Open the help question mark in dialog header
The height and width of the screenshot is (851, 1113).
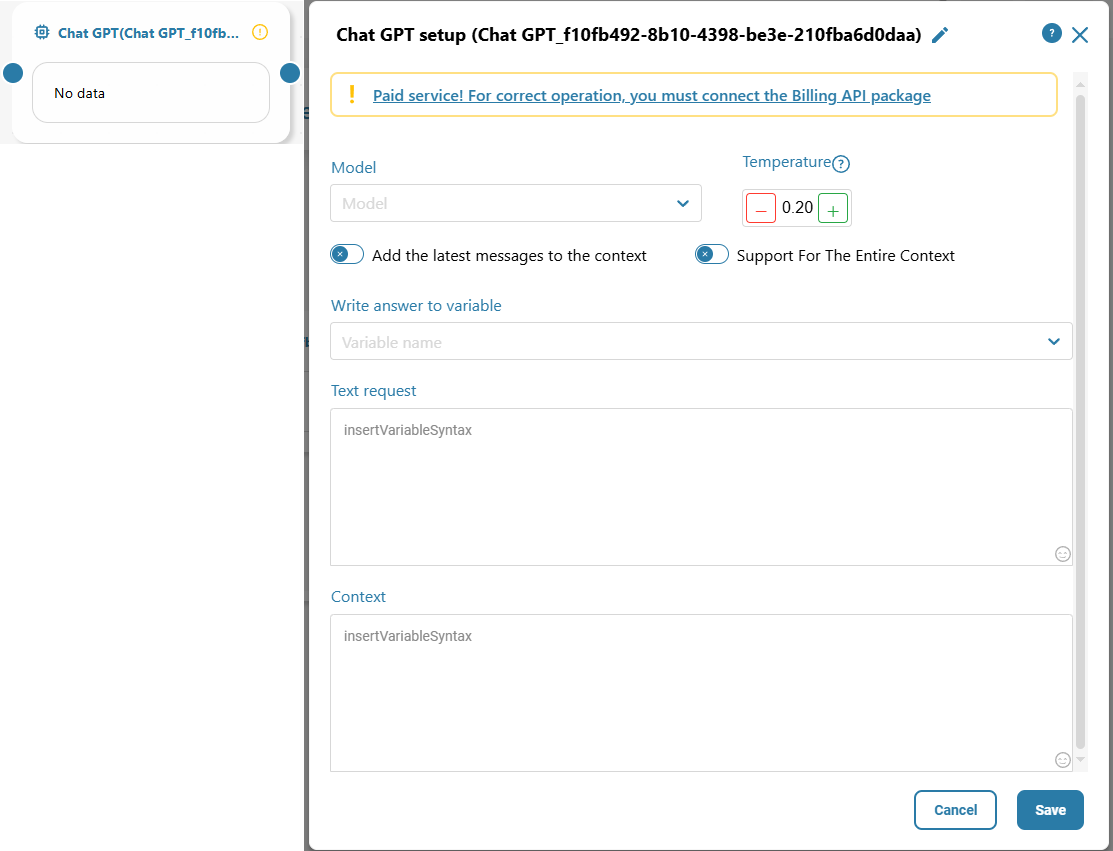pos(1051,33)
